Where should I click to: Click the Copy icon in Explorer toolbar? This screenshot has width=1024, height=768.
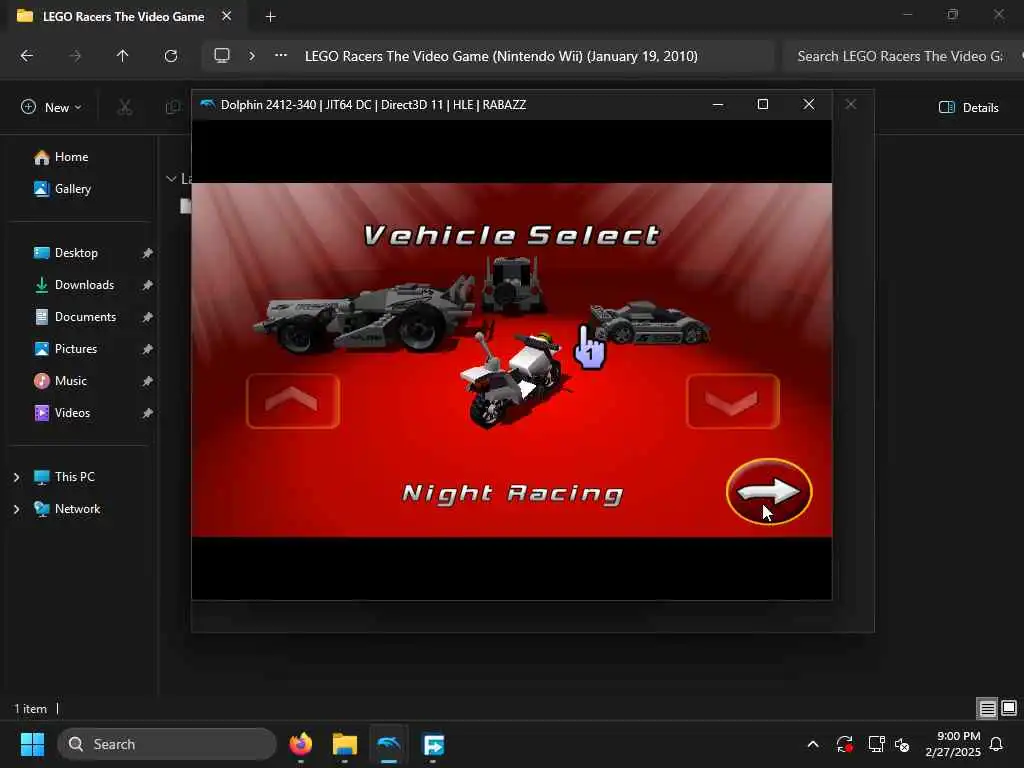pyautogui.click(x=173, y=107)
